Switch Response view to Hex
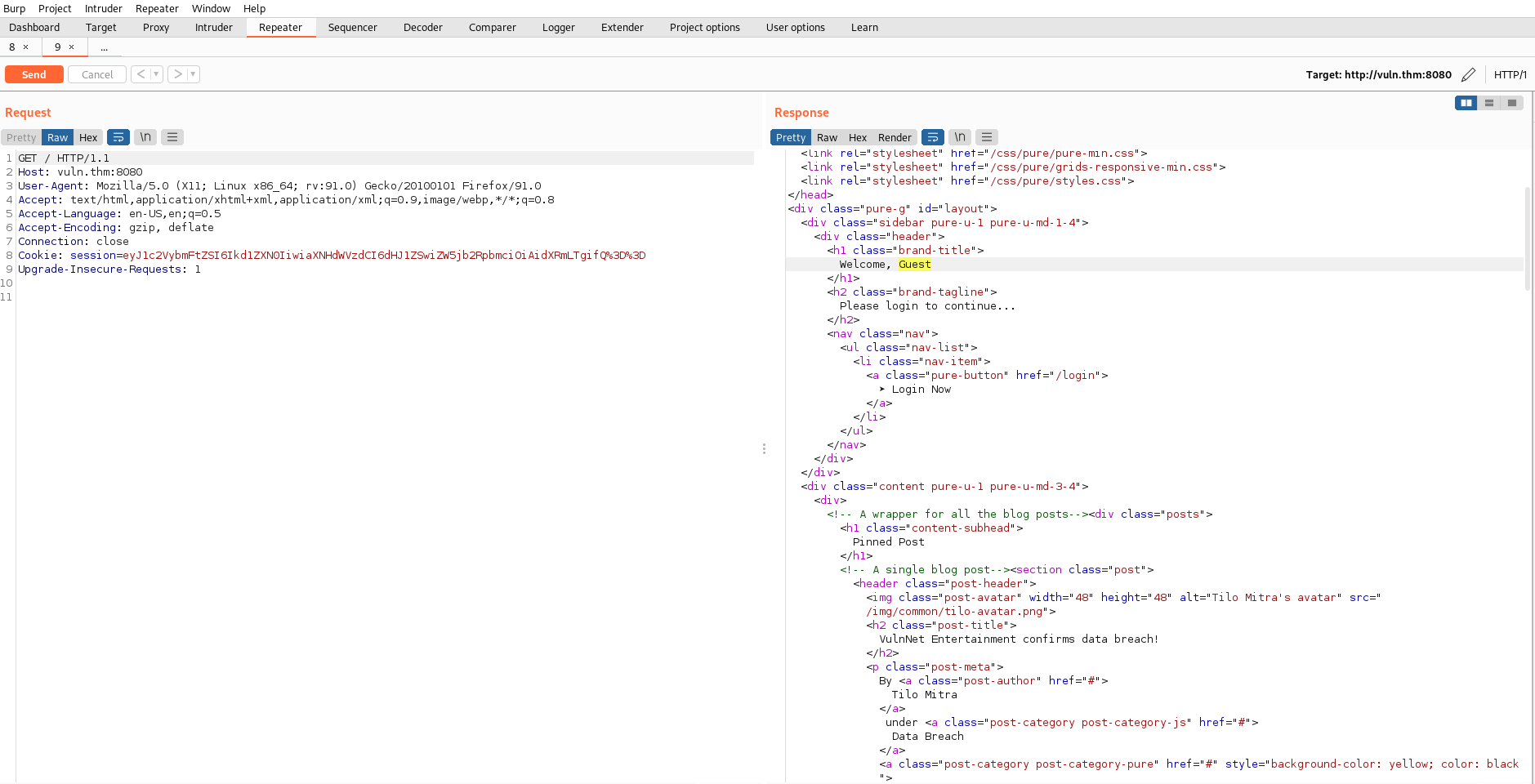Viewport: 1535px width, 784px height. 858,137
